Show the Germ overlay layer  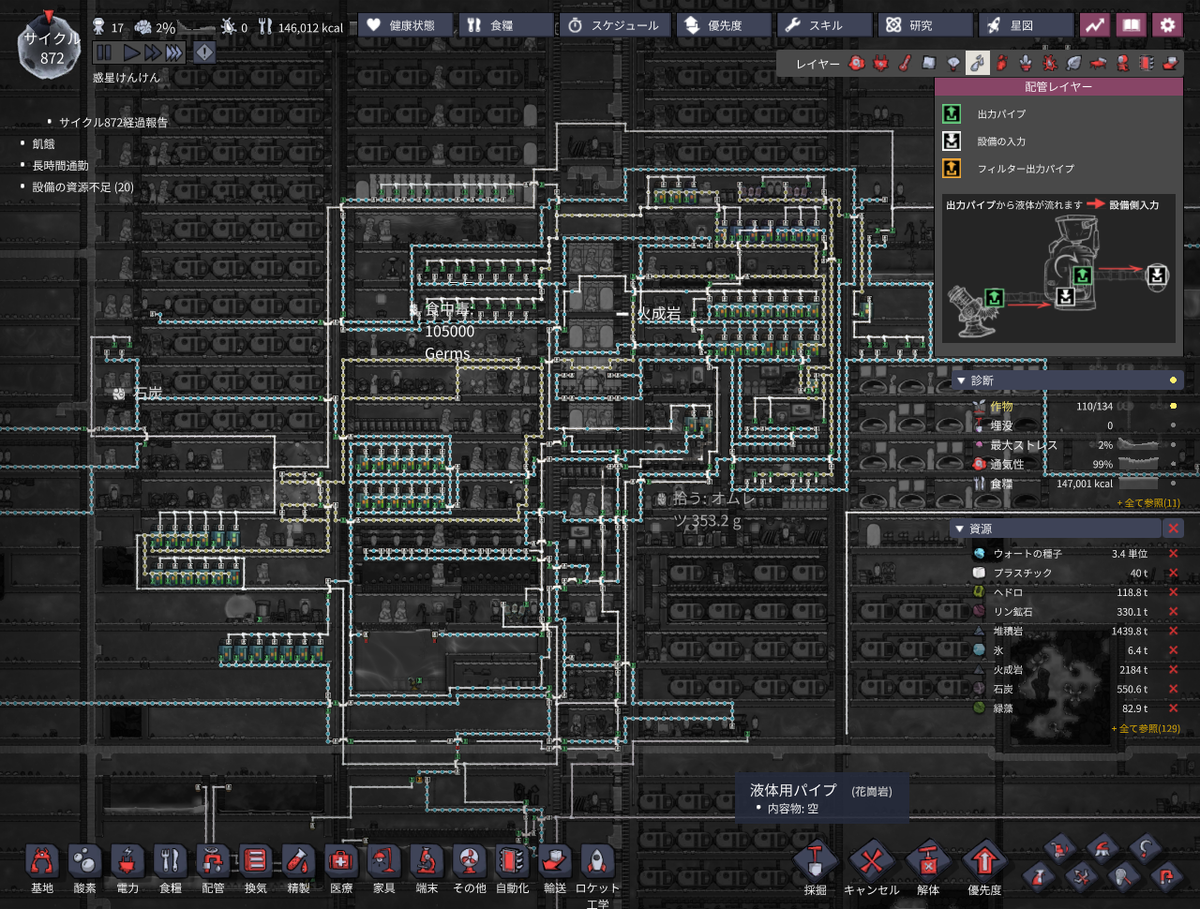(1050, 63)
